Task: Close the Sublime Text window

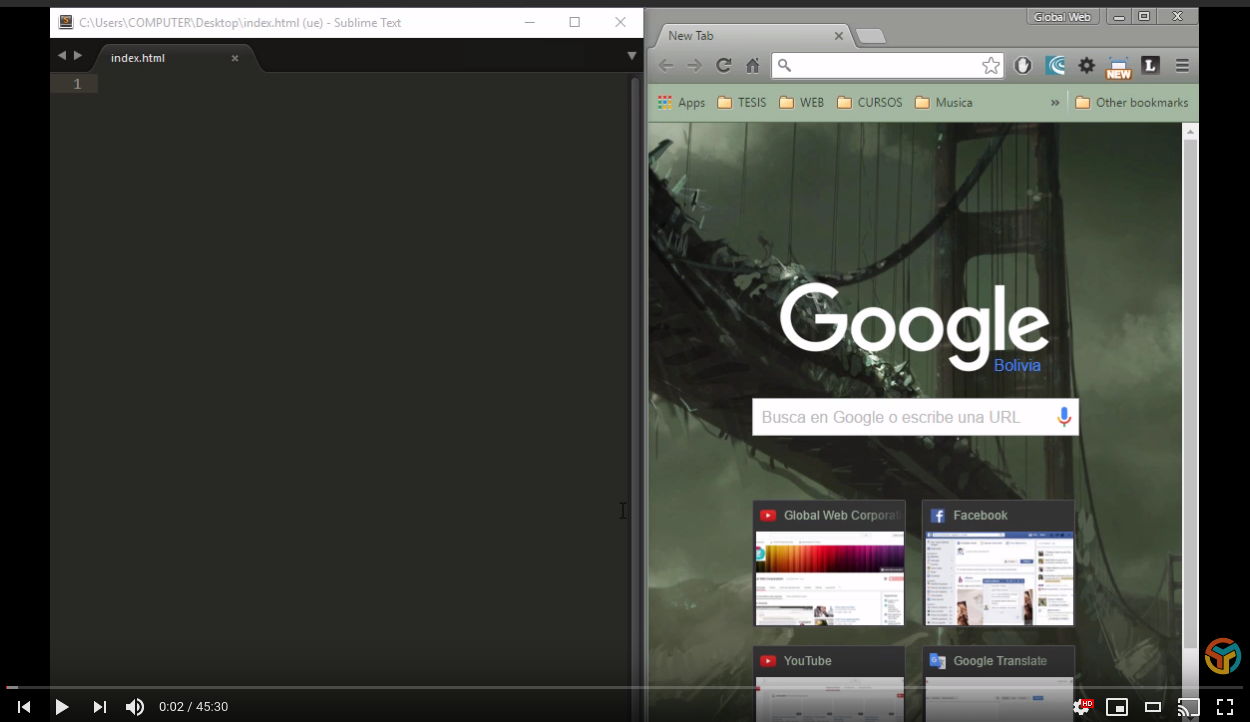Action: click(x=620, y=22)
